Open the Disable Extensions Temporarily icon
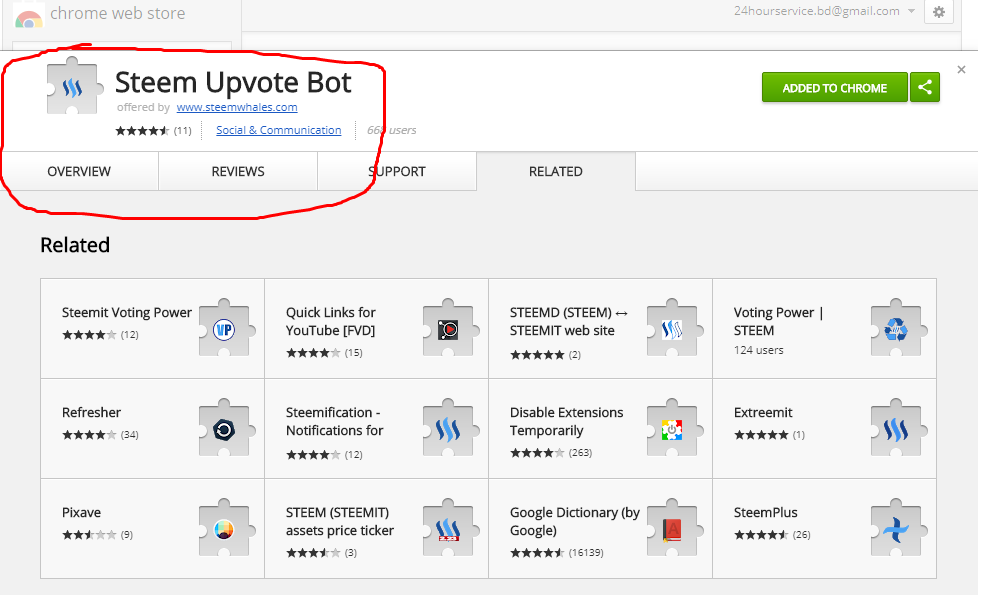Screen dimensions: 984x595 coord(675,429)
